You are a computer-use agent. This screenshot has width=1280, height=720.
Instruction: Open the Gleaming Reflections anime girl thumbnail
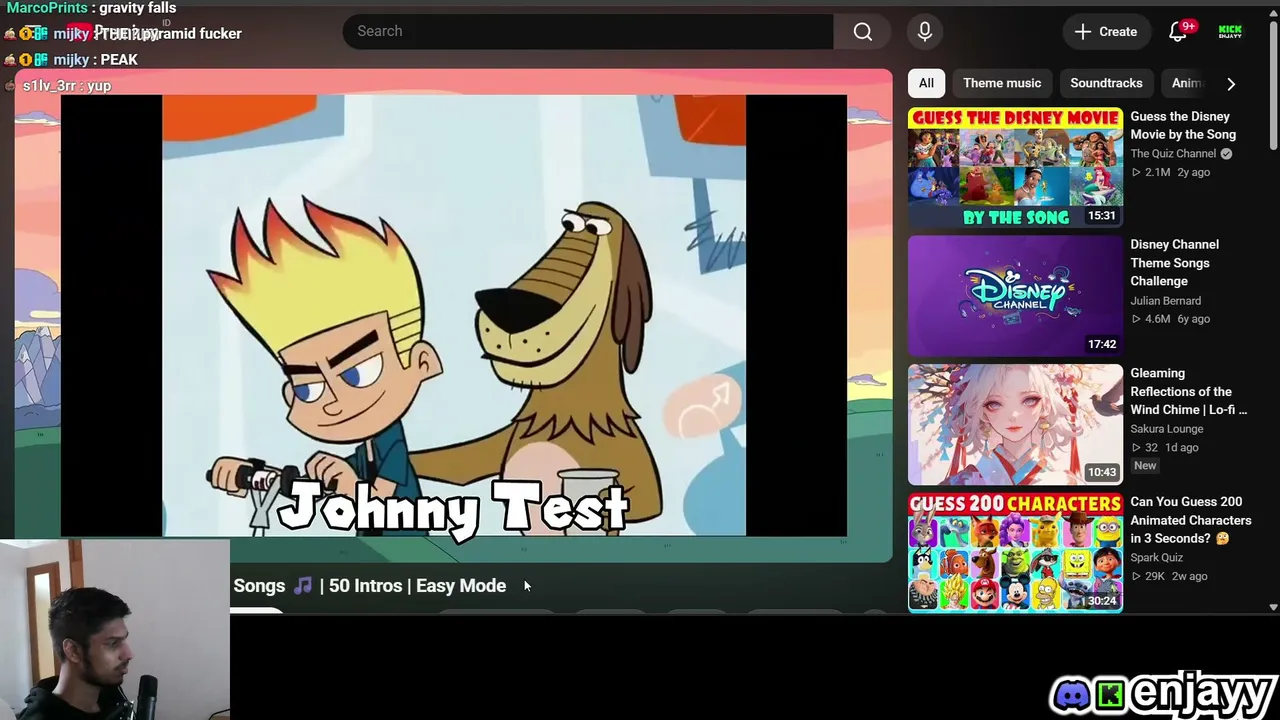1015,424
